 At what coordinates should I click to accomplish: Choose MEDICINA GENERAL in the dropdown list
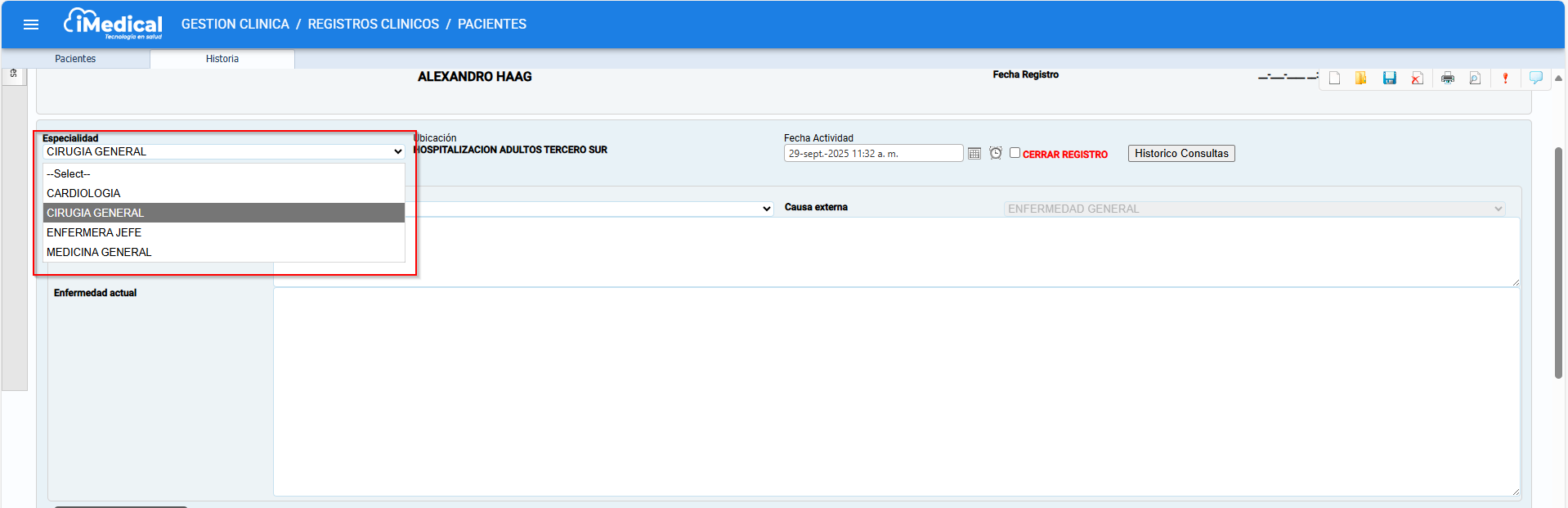coord(99,252)
